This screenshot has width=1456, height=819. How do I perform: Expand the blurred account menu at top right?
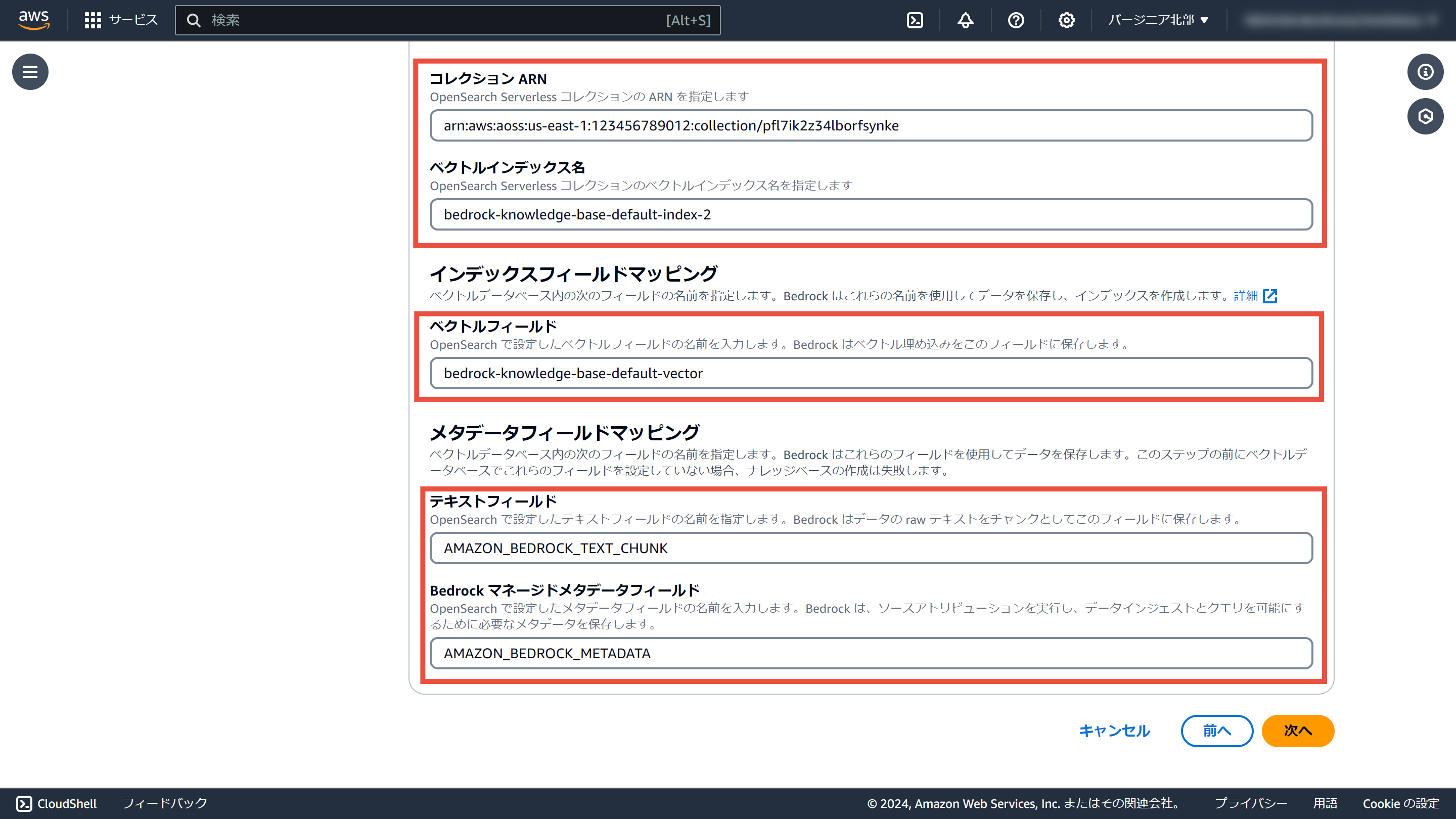click(1340, 20)
